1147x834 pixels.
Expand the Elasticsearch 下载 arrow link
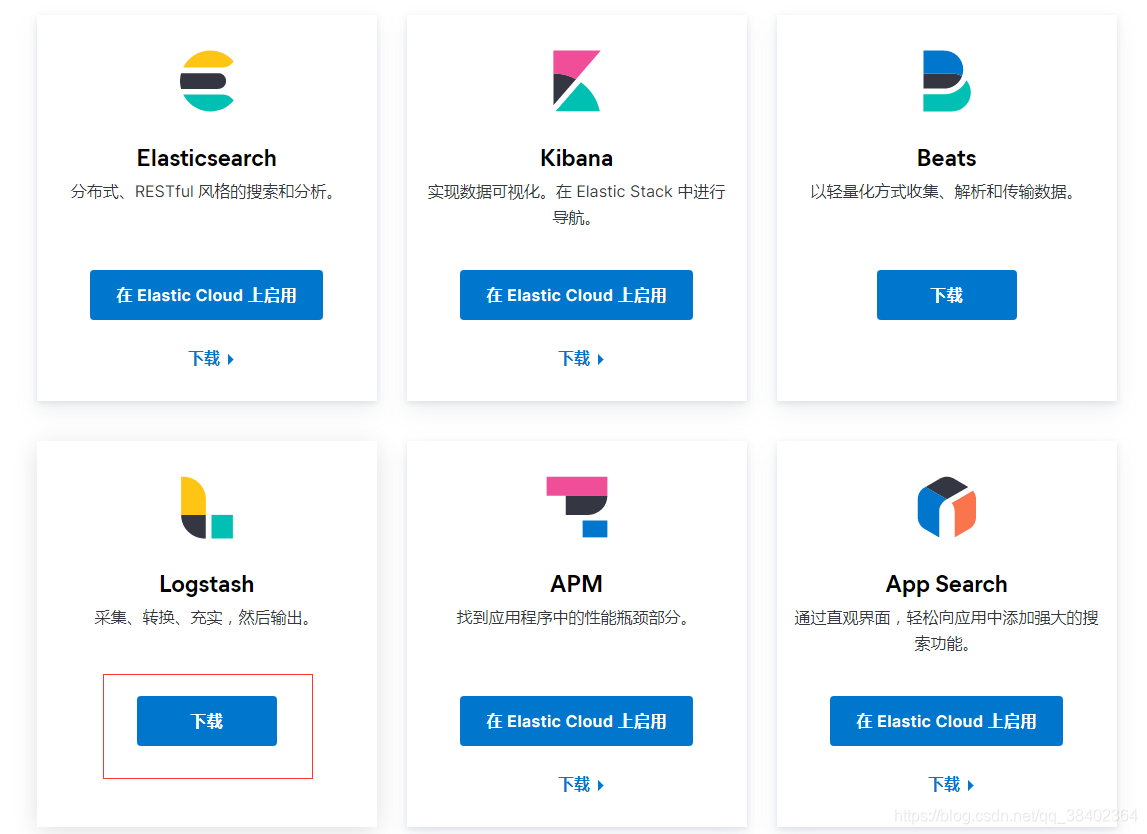click(211, 358)
